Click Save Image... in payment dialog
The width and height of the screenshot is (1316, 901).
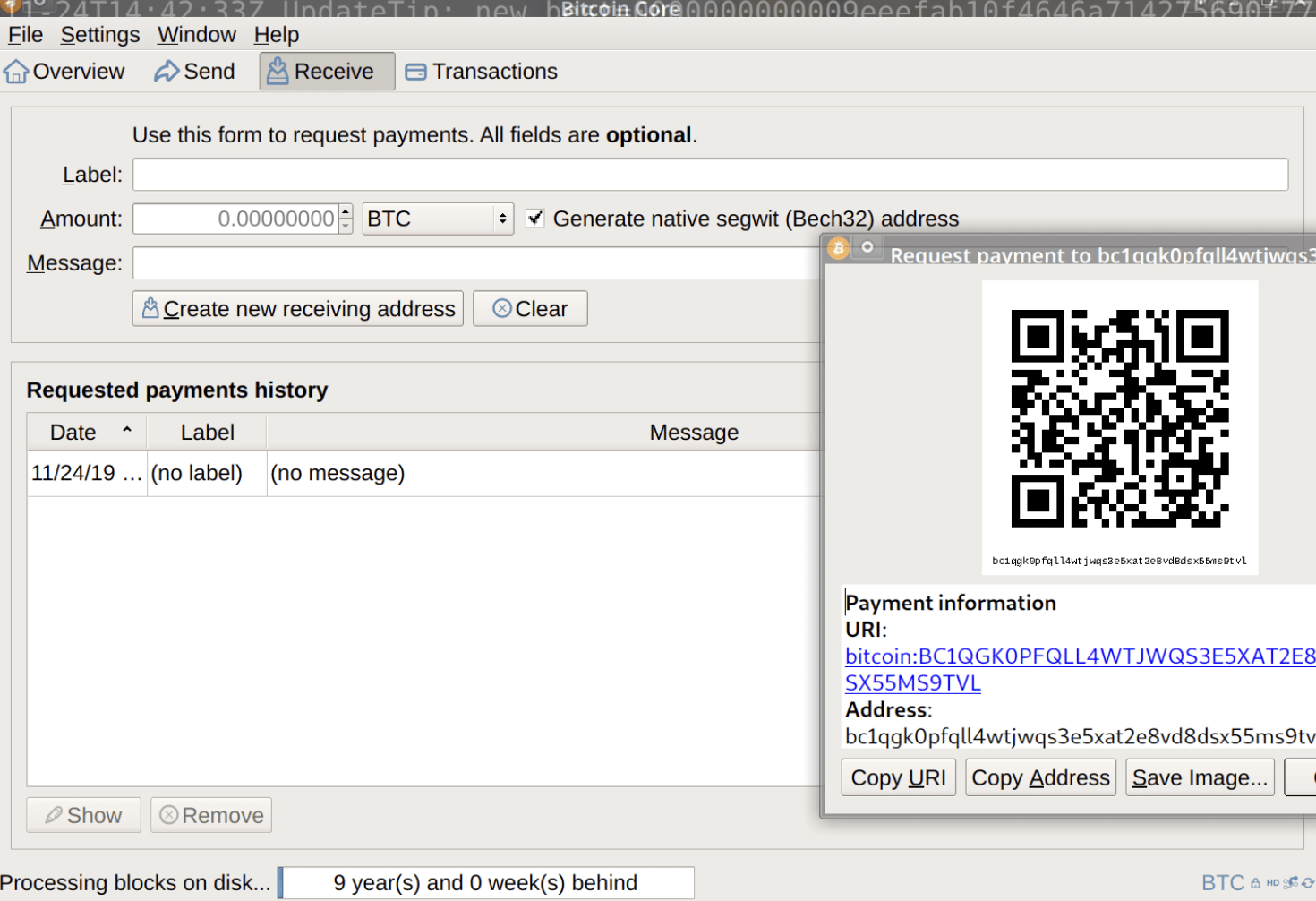coord(1201,777)
